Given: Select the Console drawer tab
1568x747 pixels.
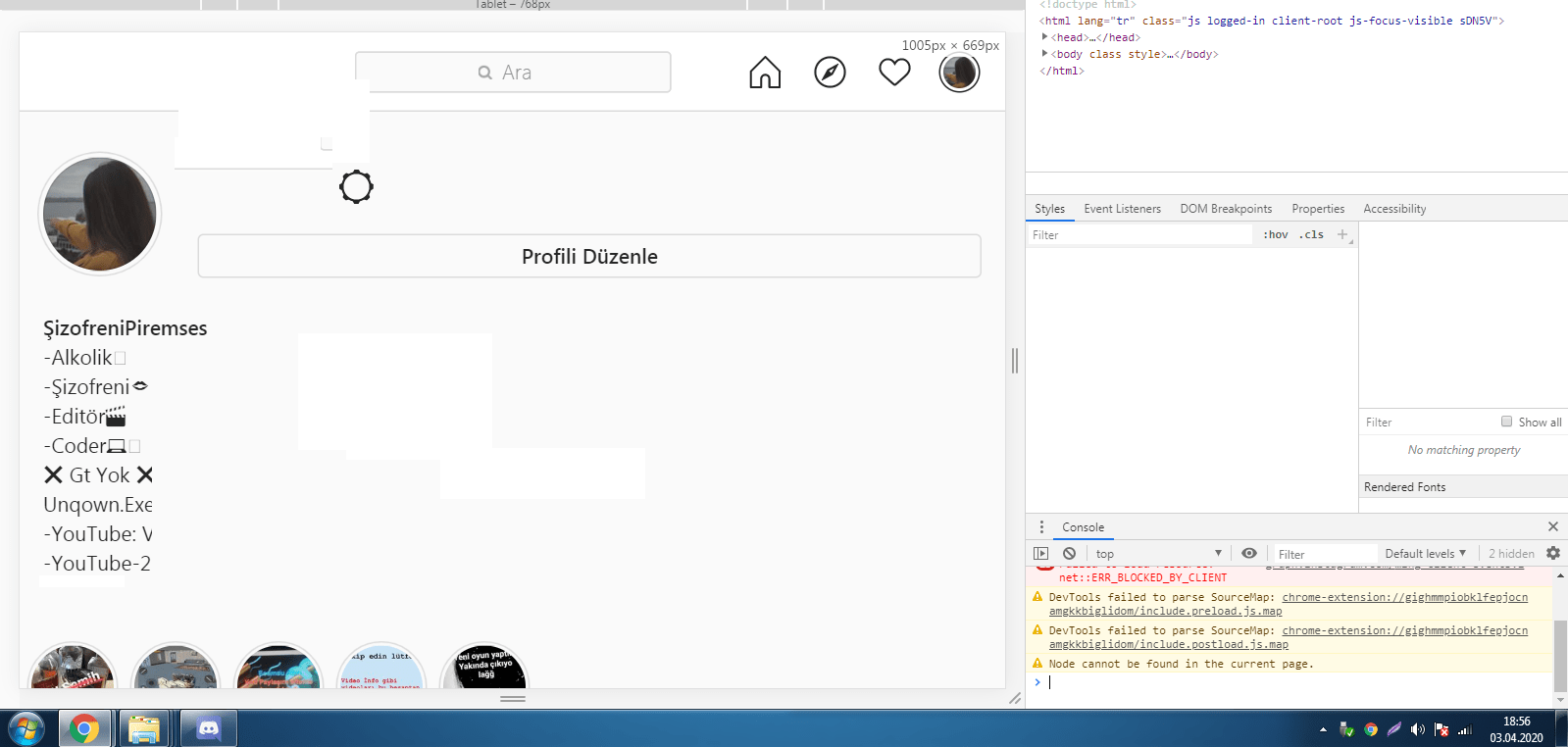Looking at the screenshot, I should click(x=1083, y=527).
